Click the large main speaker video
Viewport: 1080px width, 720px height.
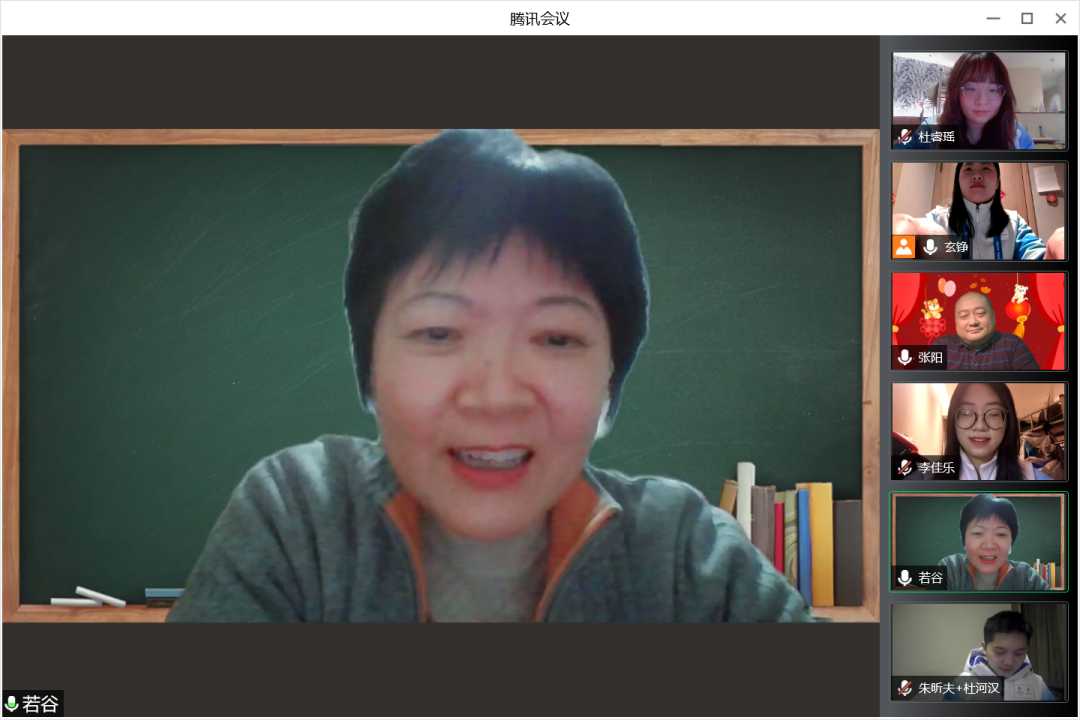(x=440, y=375)
